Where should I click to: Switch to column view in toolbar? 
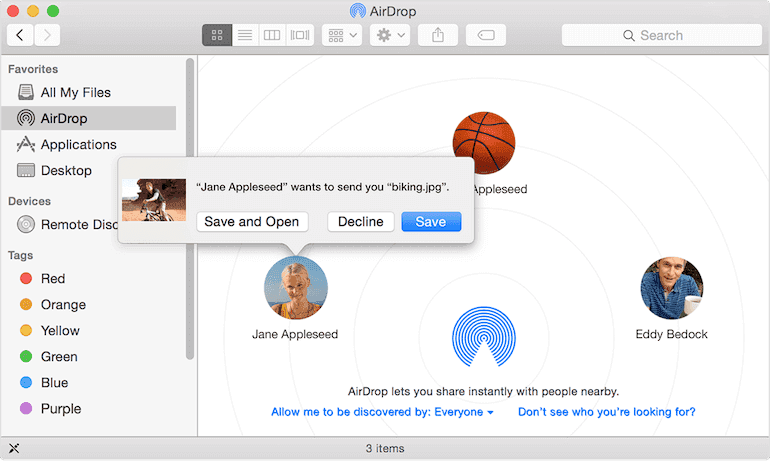271,35
